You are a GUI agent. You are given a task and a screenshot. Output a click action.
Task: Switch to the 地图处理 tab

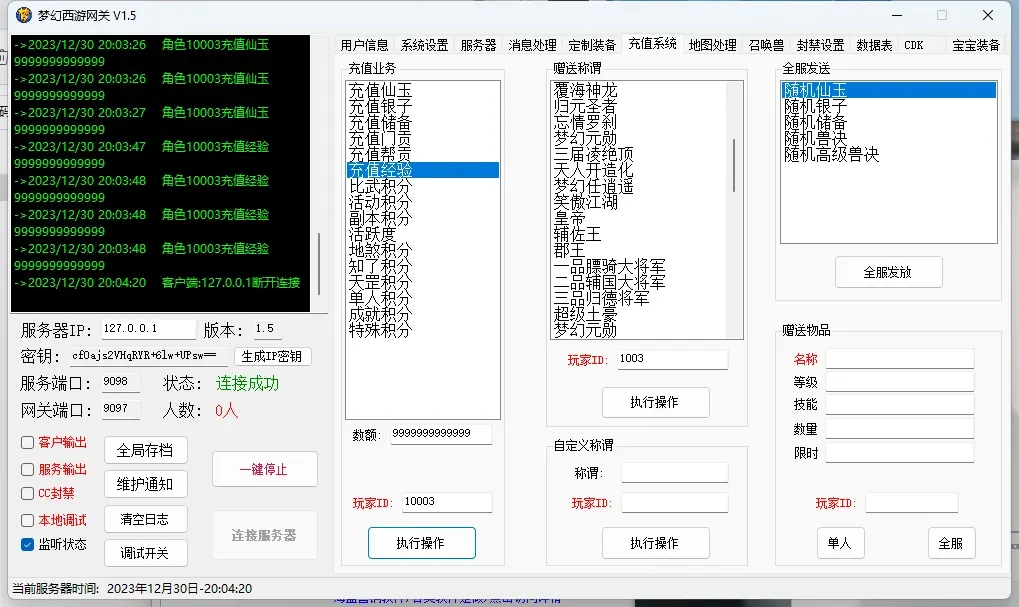[712, 45]
